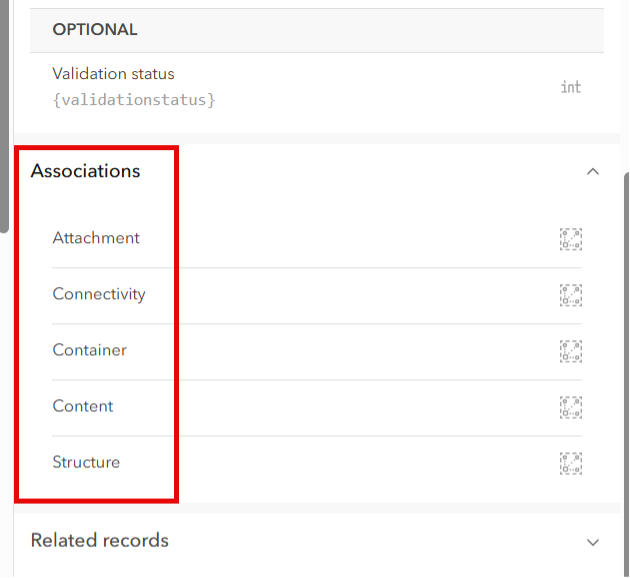Select the Container list item
Screen dimensions: 630x578
90,350
